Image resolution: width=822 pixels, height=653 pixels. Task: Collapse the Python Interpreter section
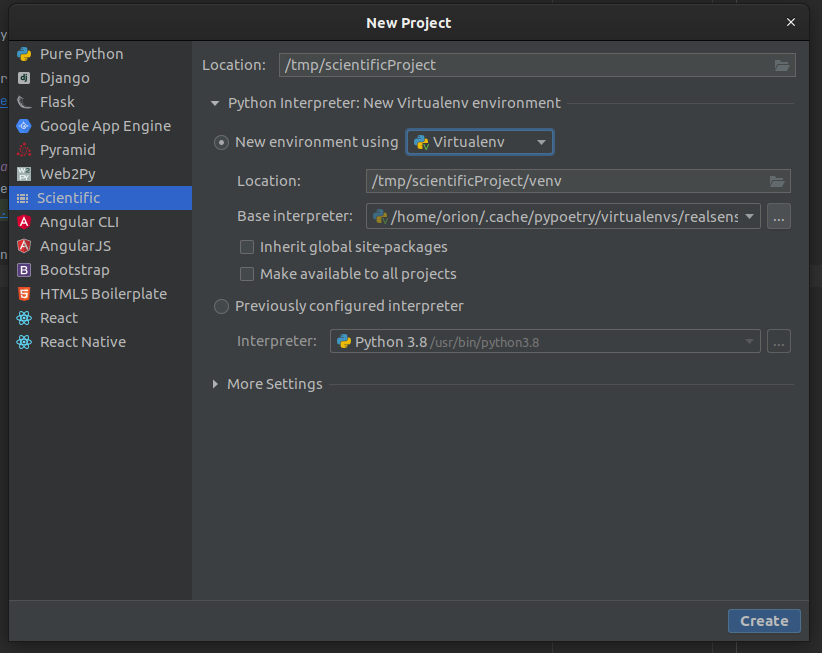[x=215, y=103]
